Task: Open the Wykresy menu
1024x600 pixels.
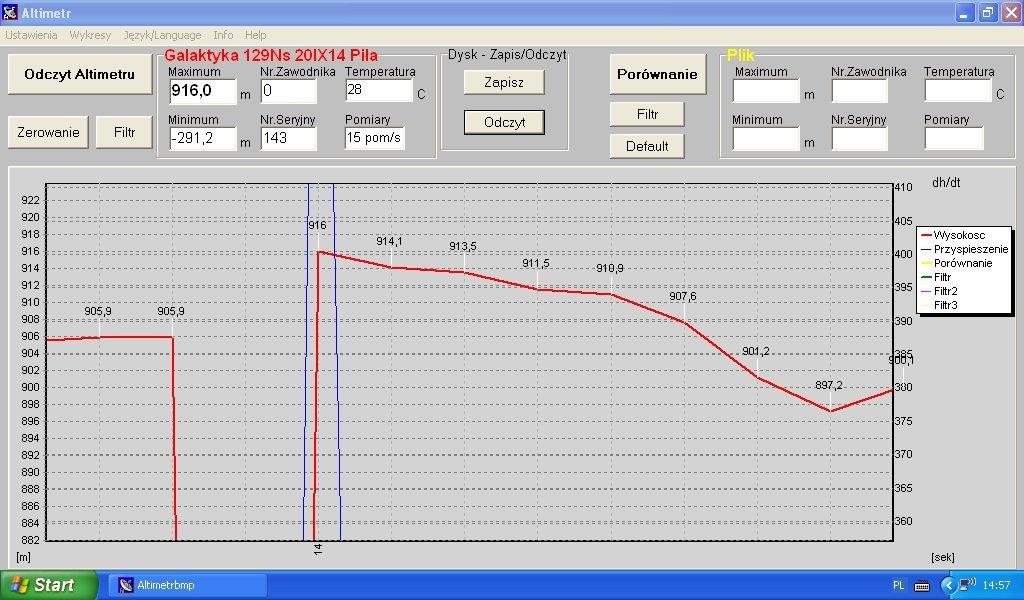Action: 90,35
